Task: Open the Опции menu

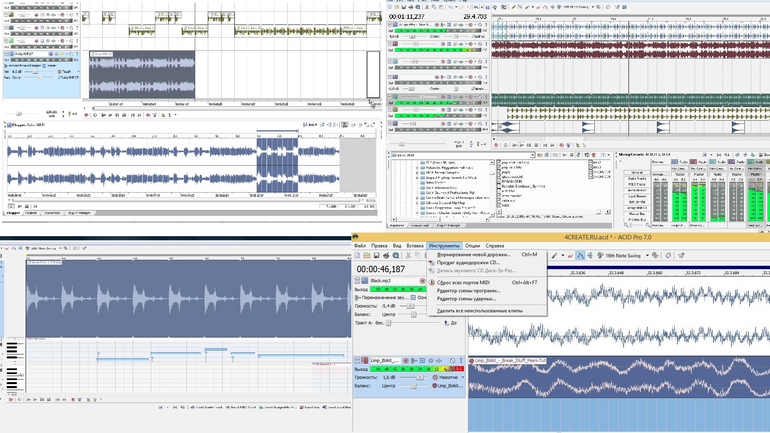Action: tap(472, 245)
